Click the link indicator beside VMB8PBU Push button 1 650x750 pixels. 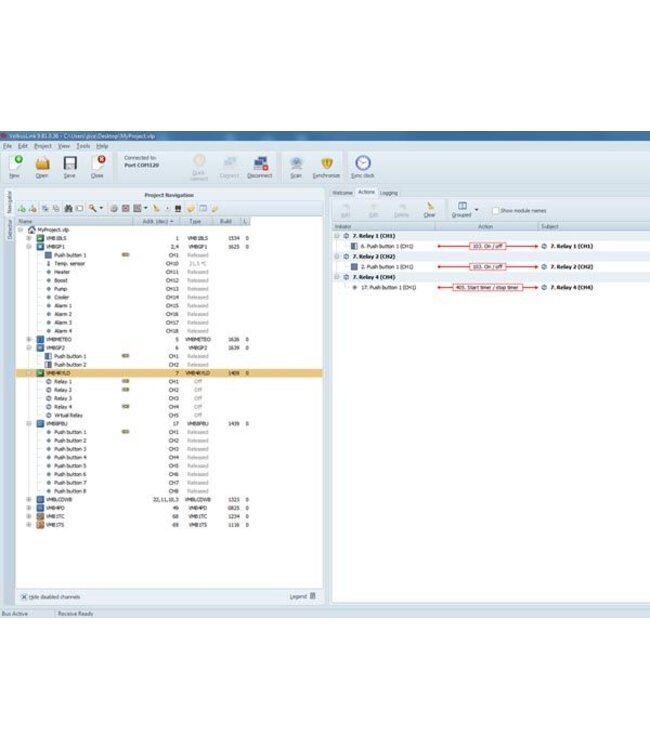click(125, 432)
